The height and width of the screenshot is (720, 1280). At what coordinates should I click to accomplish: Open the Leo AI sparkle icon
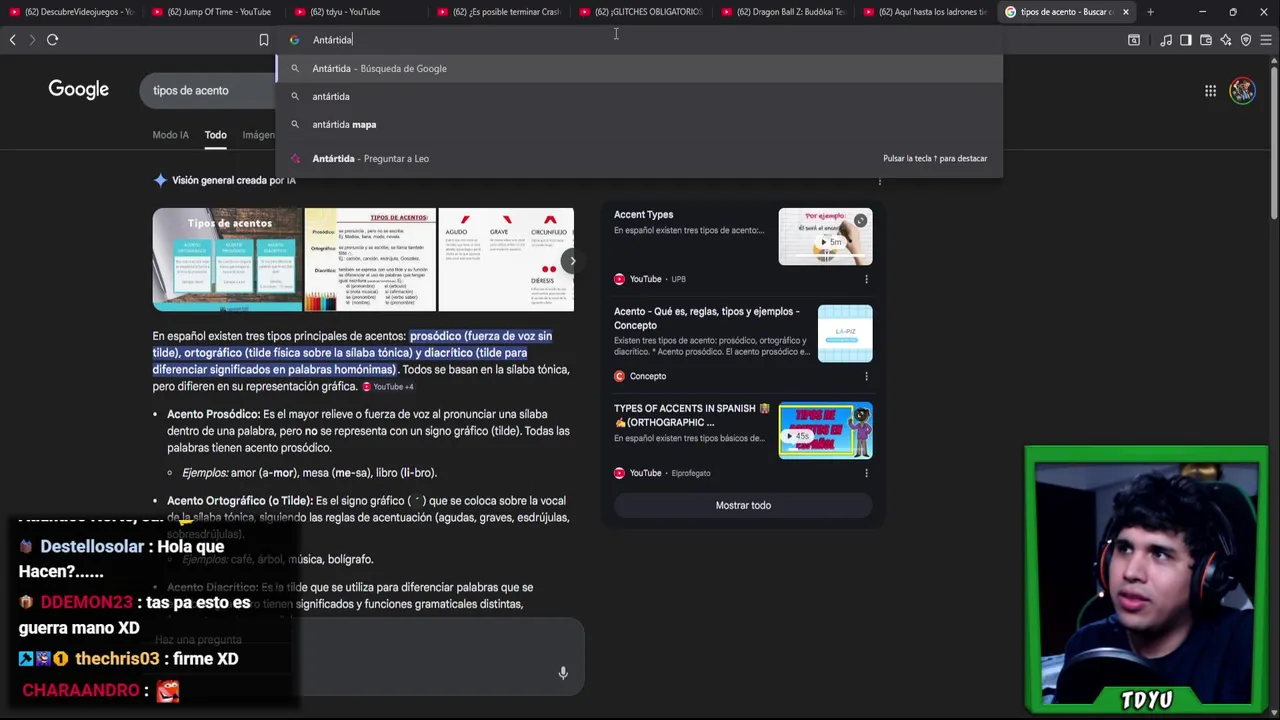1226,40
